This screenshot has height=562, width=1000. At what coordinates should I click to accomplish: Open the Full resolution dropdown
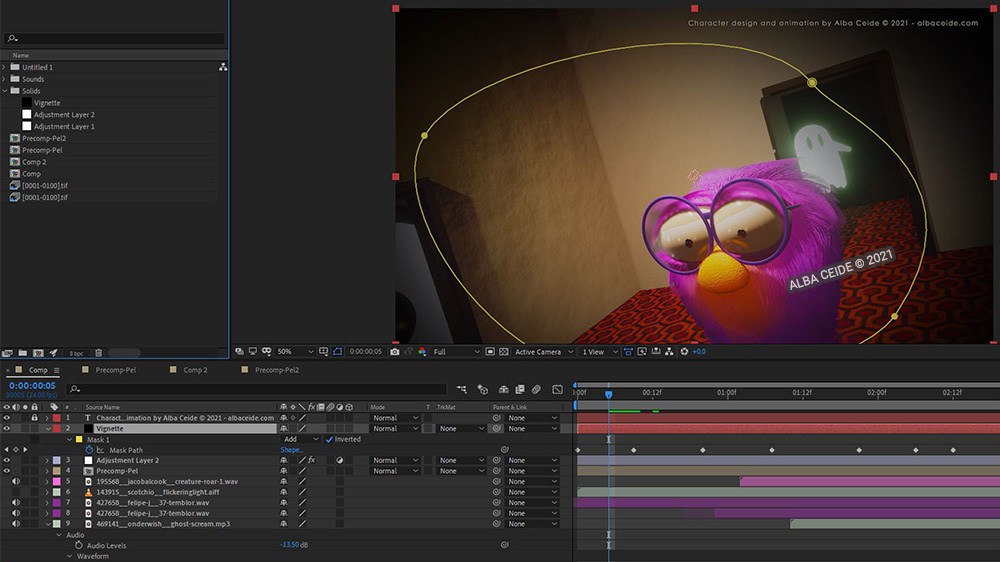(x=457, y=351)
